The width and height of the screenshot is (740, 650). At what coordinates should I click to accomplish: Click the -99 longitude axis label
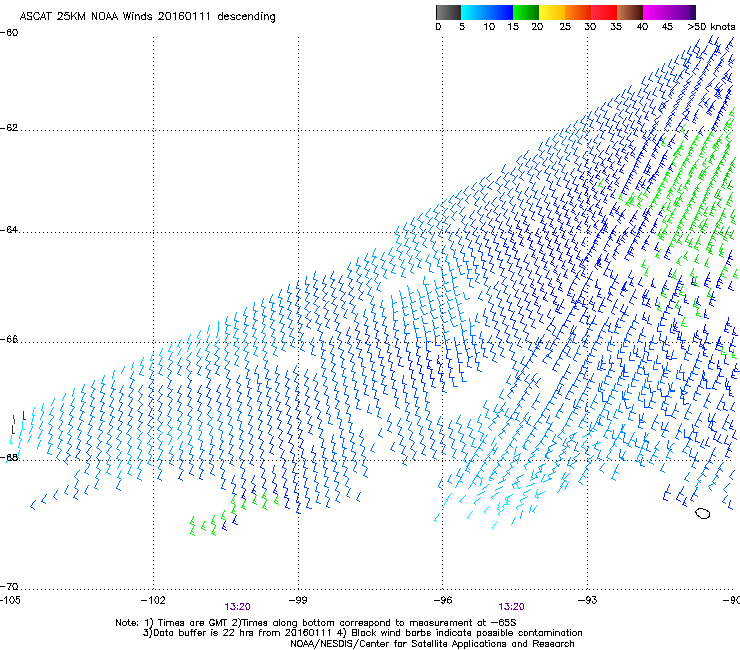coord(298,600)
